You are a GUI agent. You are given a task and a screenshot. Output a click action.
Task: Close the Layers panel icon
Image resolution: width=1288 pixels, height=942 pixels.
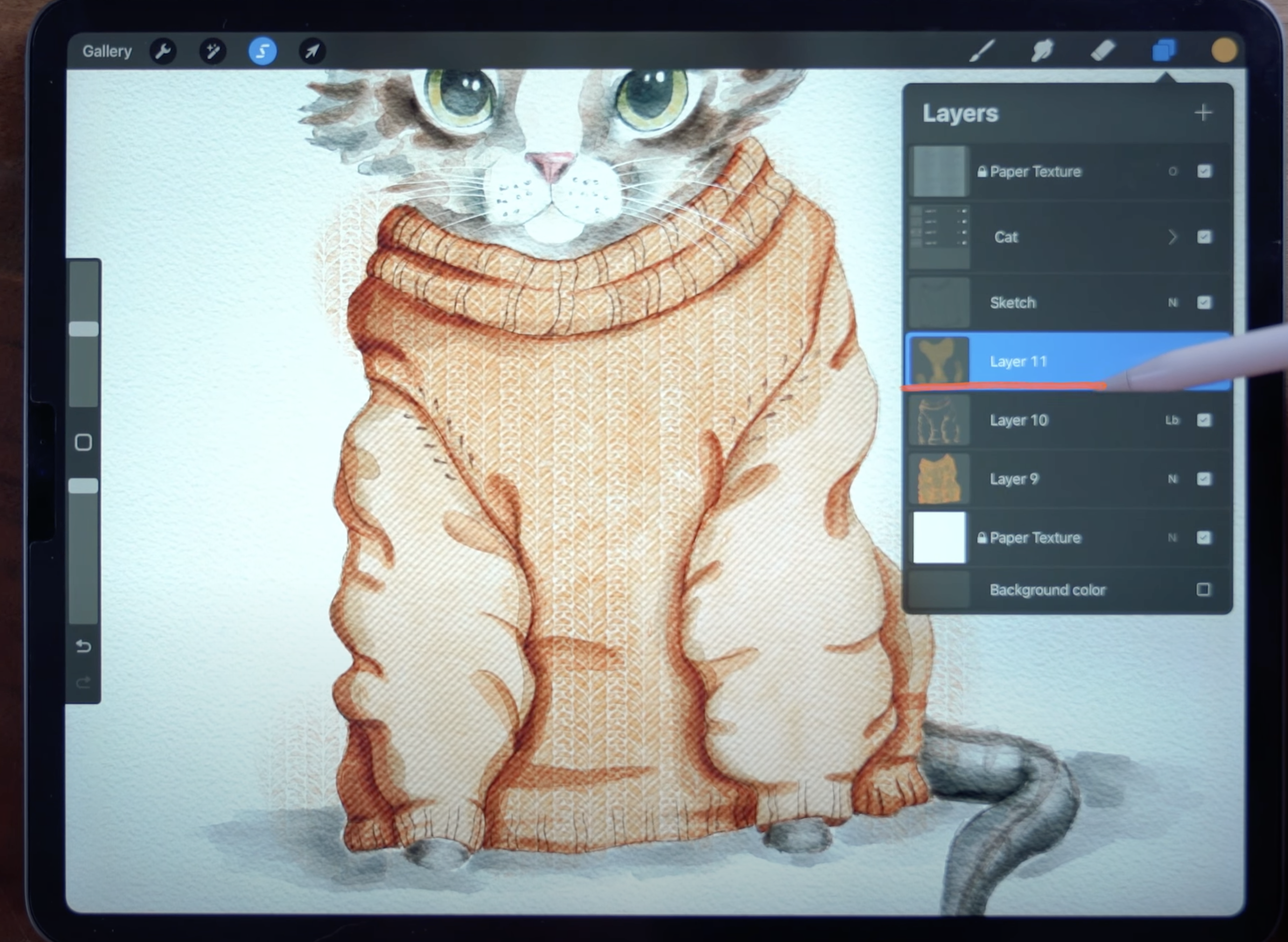tap(1163, 51)
